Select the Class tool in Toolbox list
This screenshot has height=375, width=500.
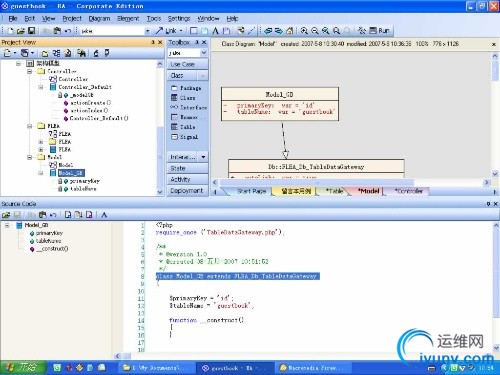tap(184, 98)
